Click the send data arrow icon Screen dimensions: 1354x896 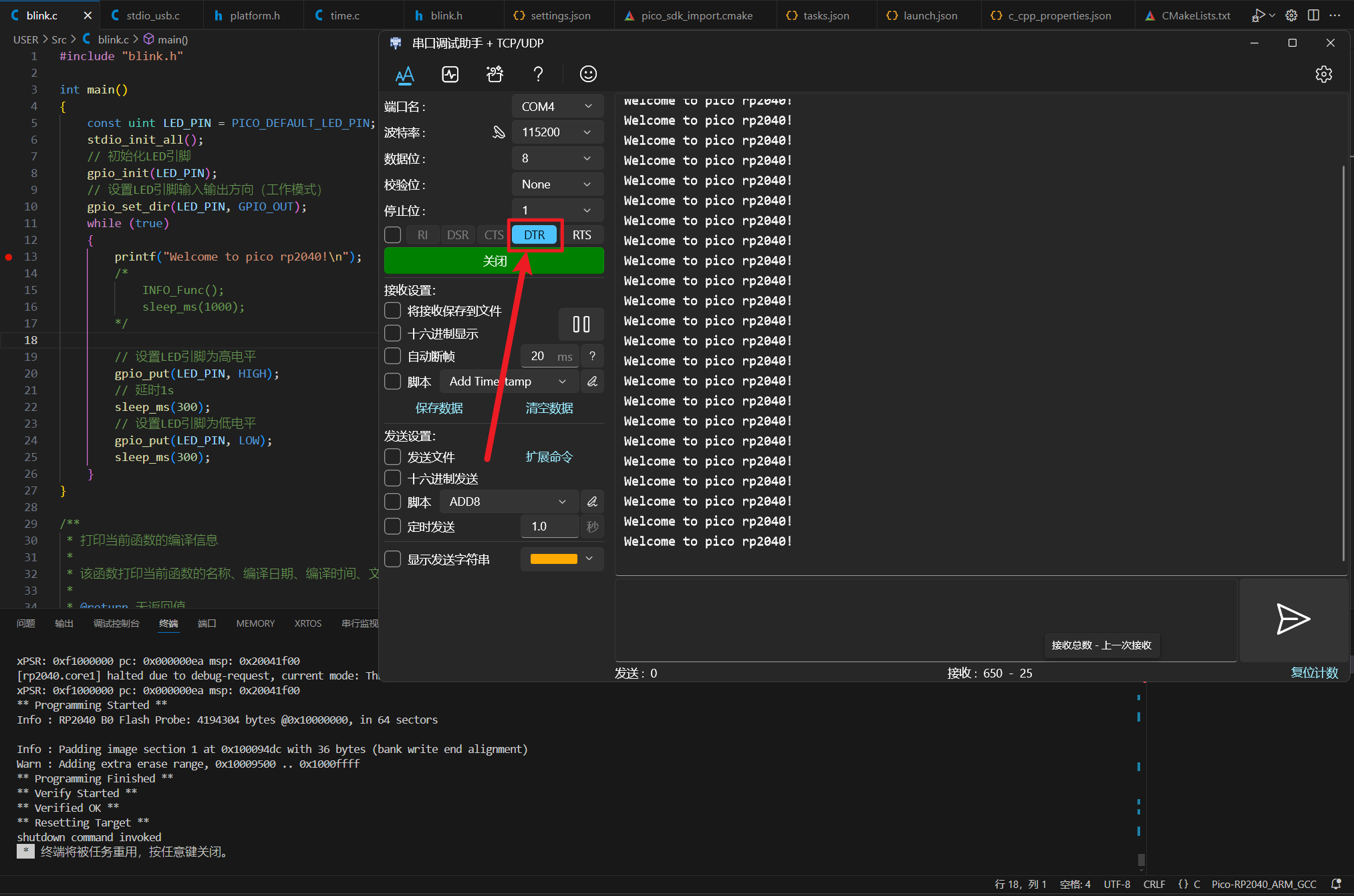1294,619
